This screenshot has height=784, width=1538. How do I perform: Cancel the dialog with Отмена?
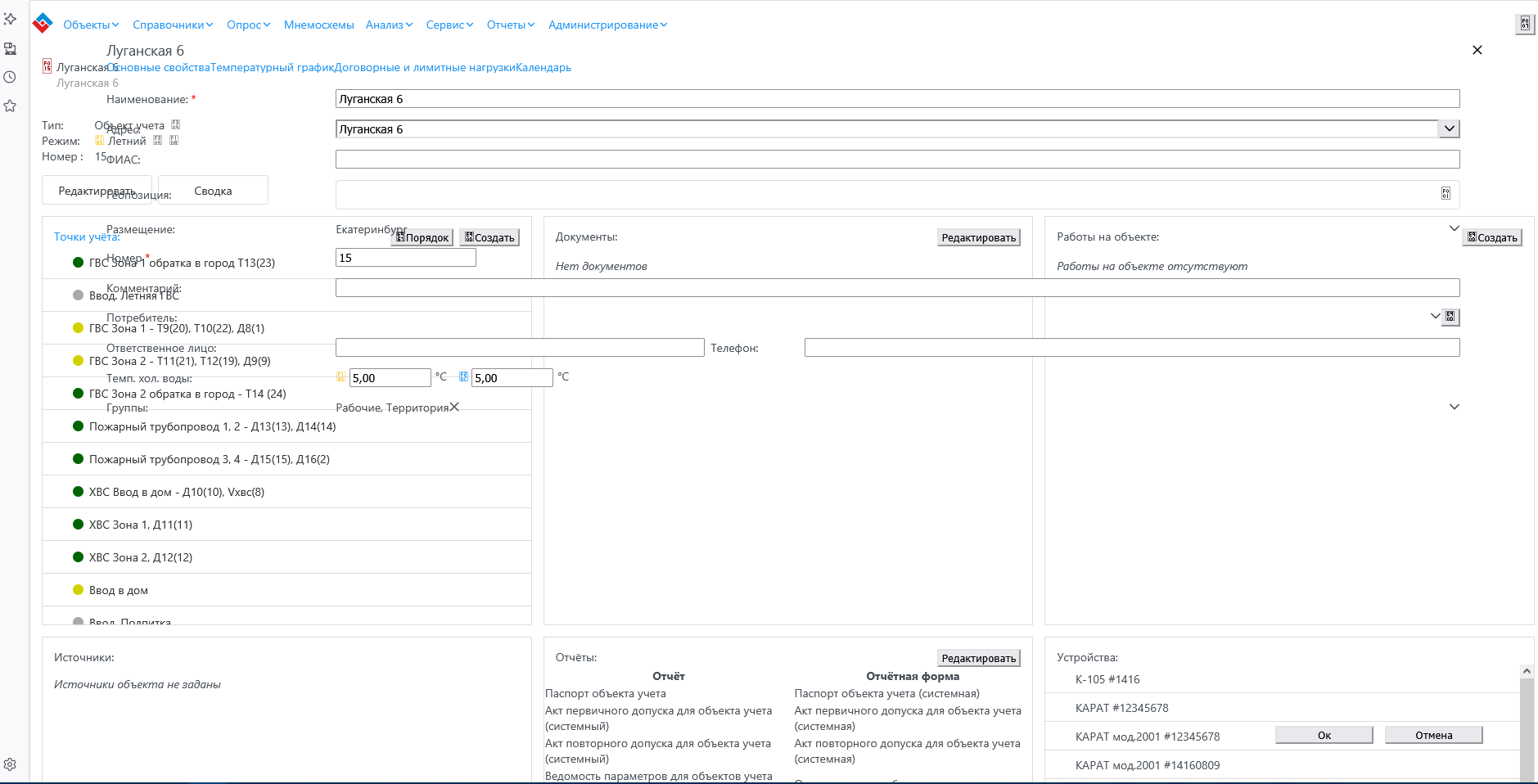coord(1434,735)
